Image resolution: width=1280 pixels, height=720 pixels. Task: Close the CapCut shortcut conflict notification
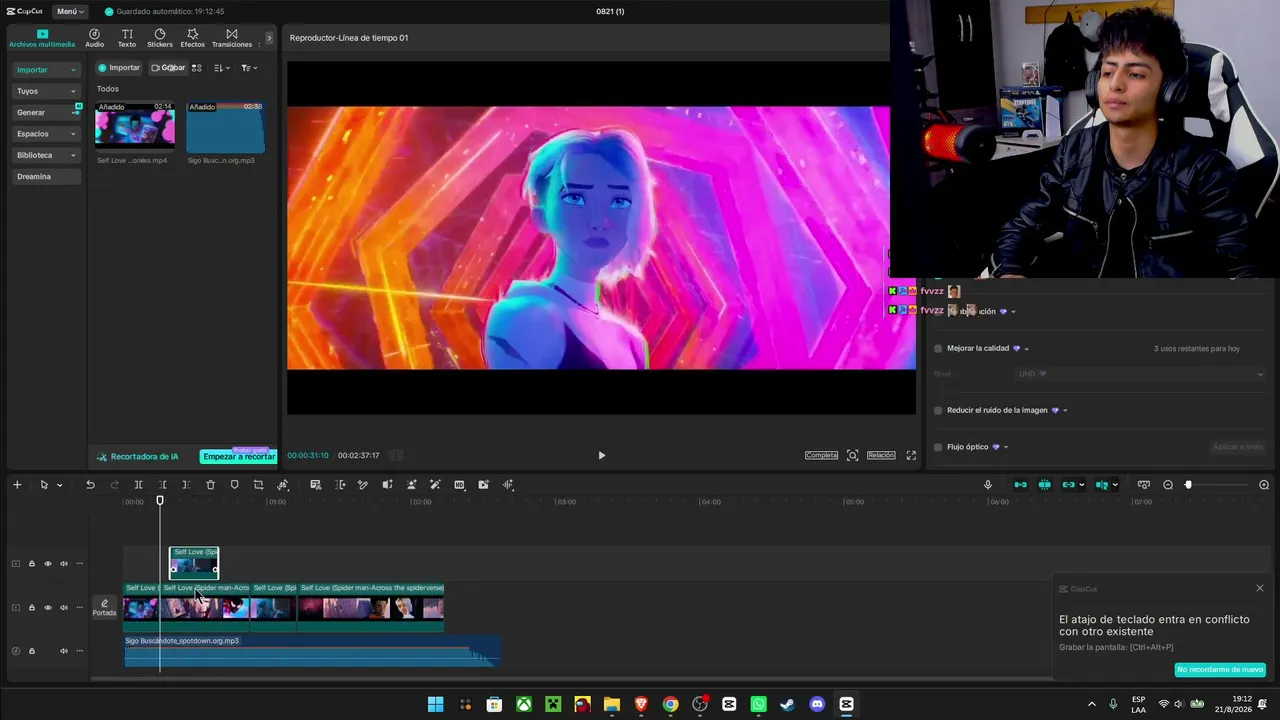(1260, 588)
